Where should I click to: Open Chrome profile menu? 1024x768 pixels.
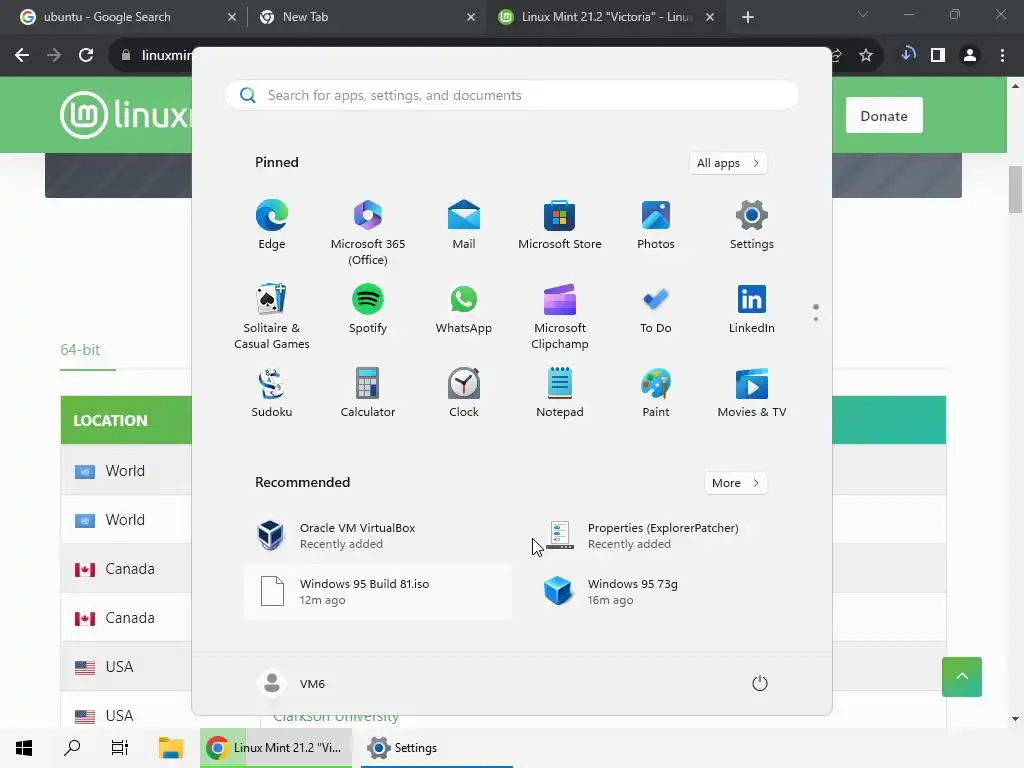[x=970, y=56]
